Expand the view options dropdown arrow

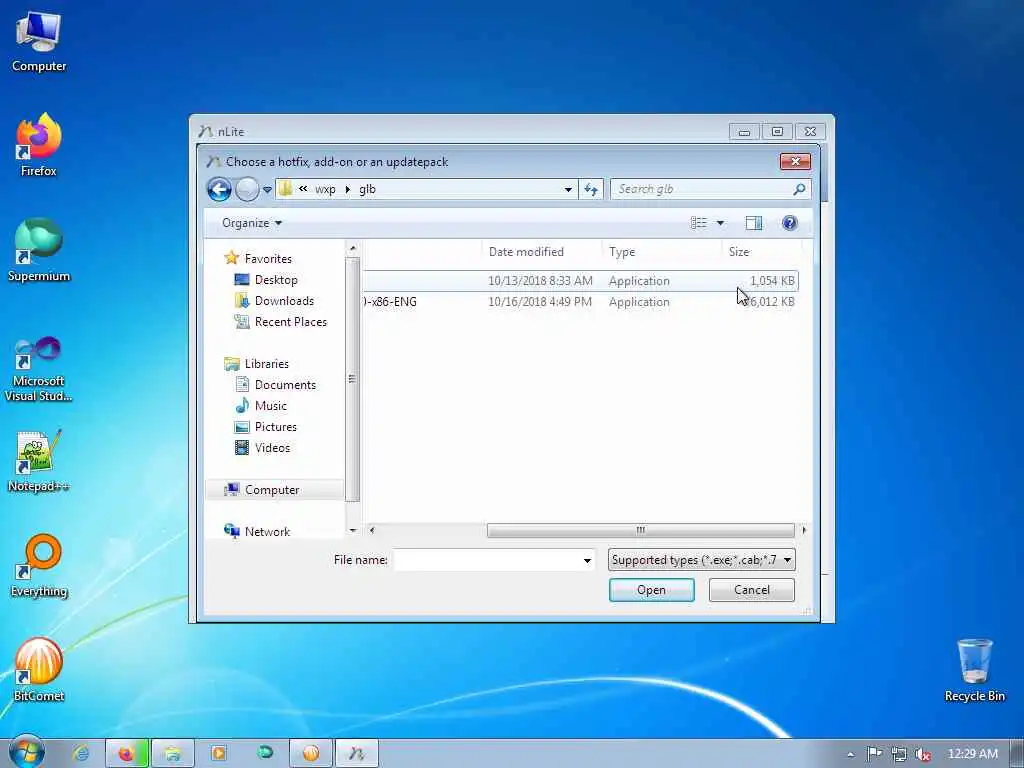tap(720, 223)
